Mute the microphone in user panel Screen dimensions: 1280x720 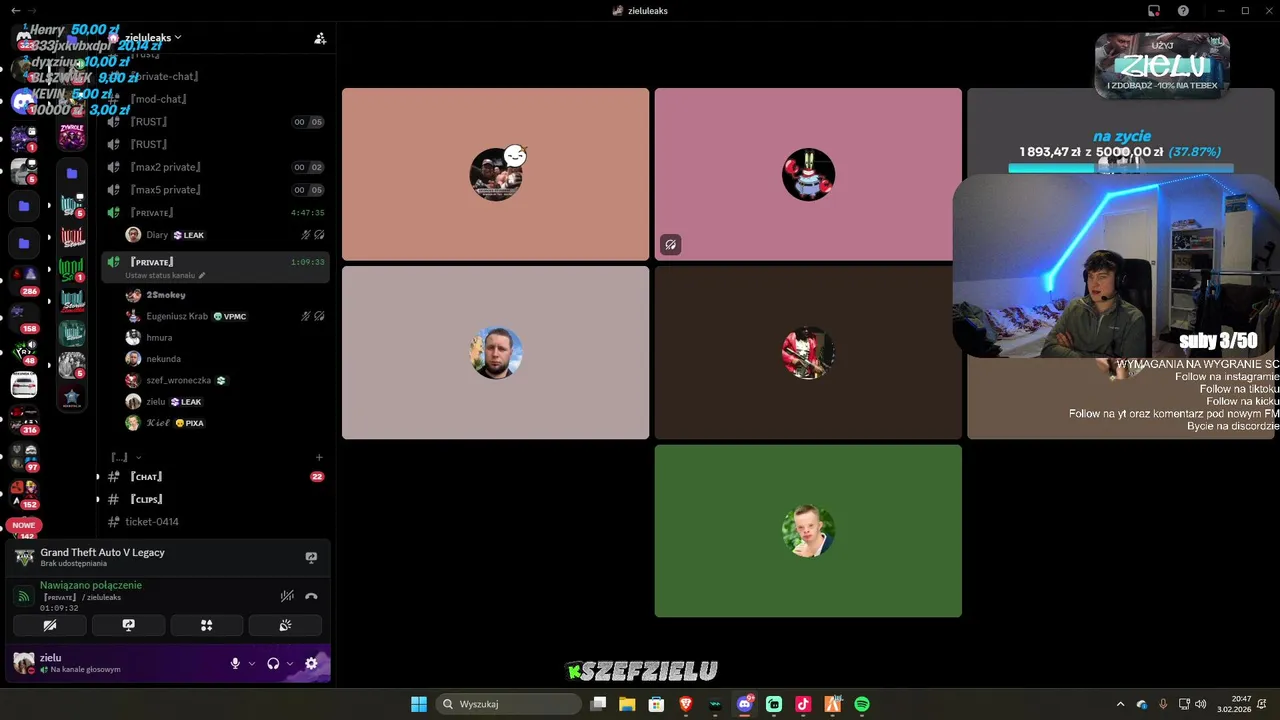click(236, 663)
